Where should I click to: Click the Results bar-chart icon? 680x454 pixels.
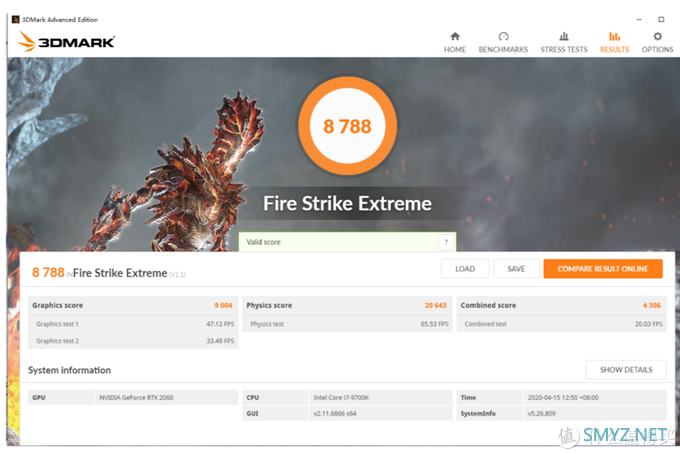tap(614, 36)
